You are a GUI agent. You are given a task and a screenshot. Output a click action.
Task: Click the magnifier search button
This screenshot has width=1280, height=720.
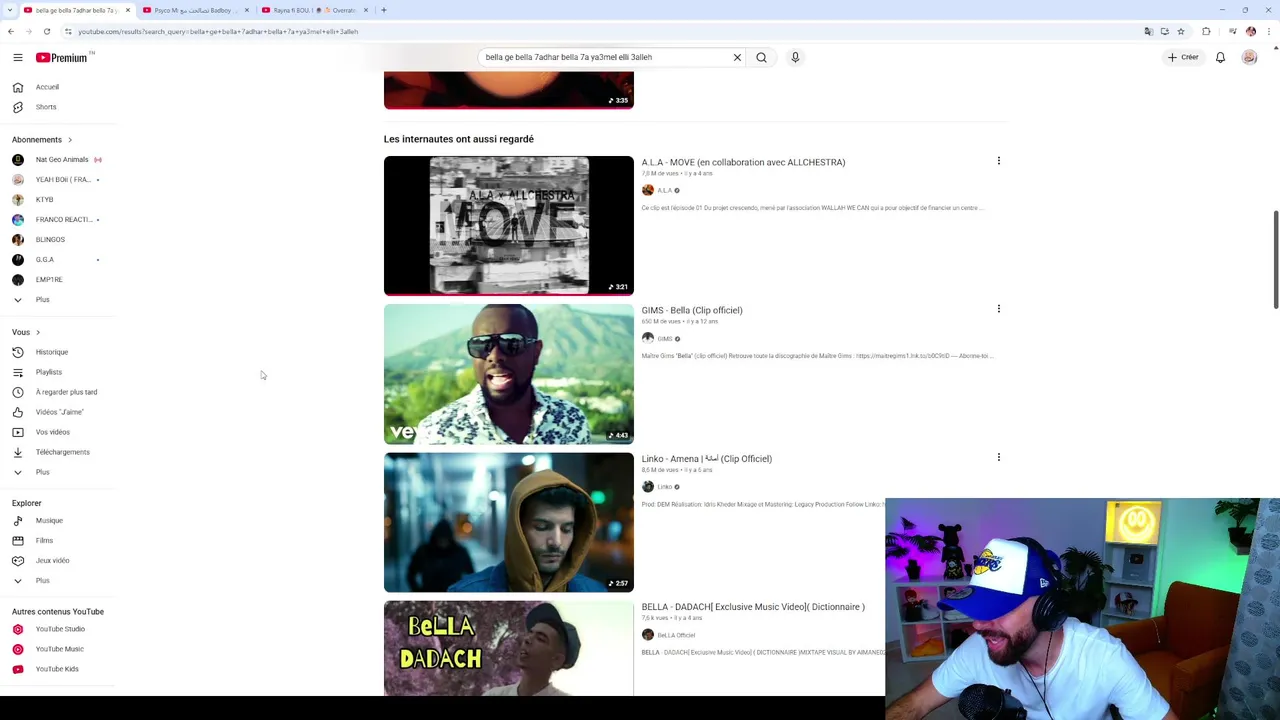coord(762,58)
